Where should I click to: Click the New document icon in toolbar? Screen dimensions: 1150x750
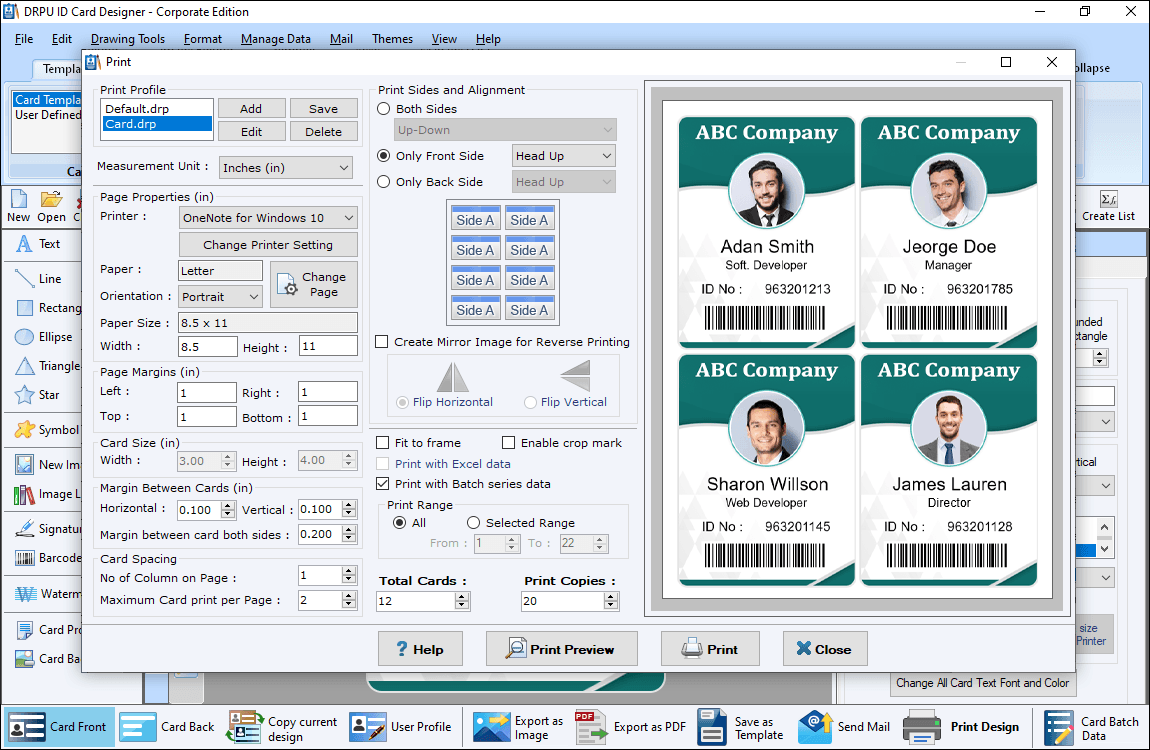(18, 206)
